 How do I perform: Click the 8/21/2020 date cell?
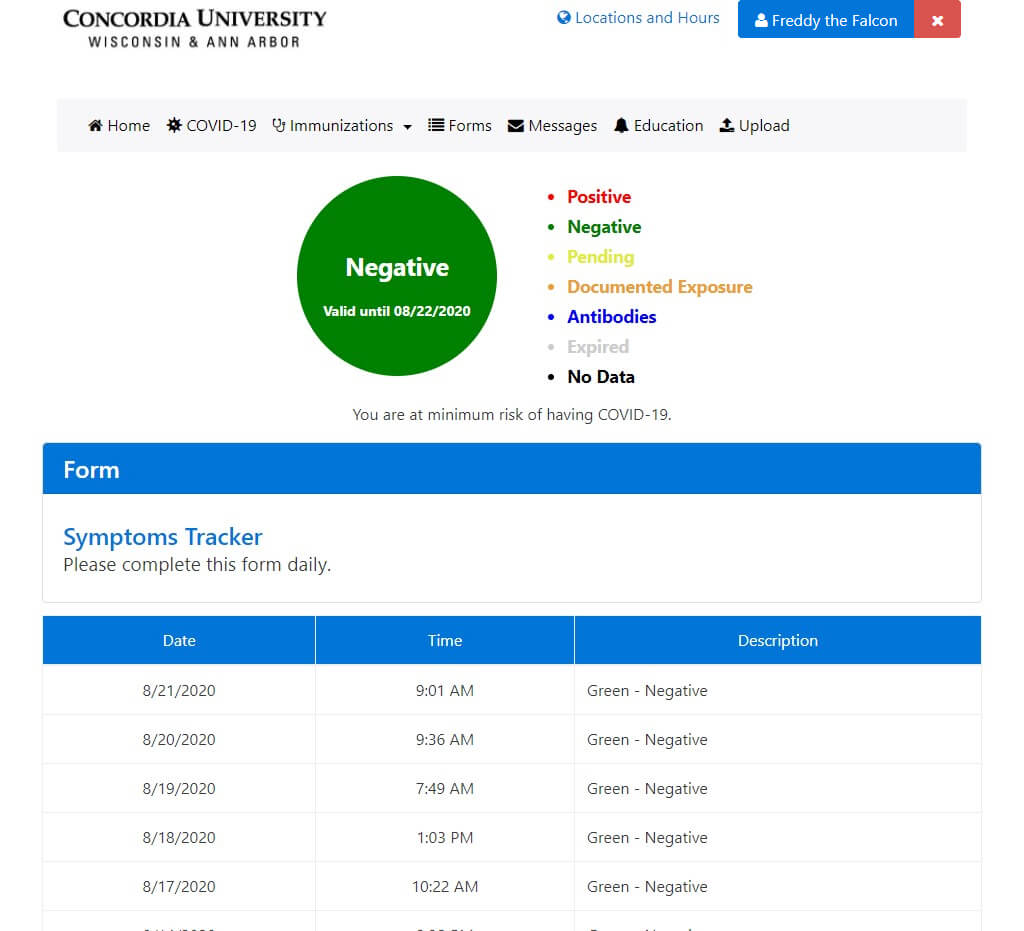pyautogui.click(x=179, y=690)
